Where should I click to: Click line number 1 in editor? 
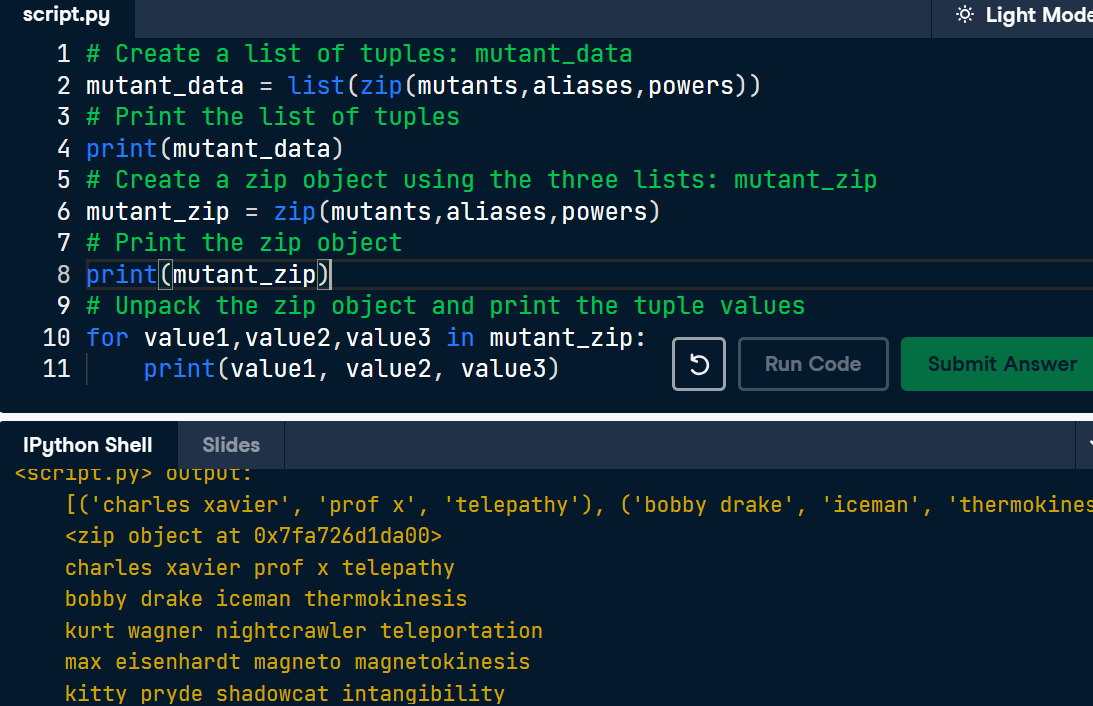tap(63, 54)
